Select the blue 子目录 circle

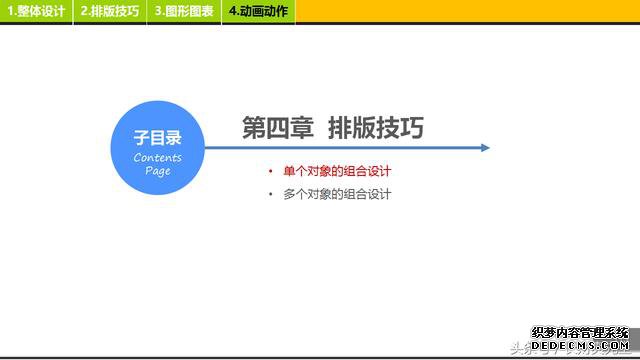pos(158,148)
